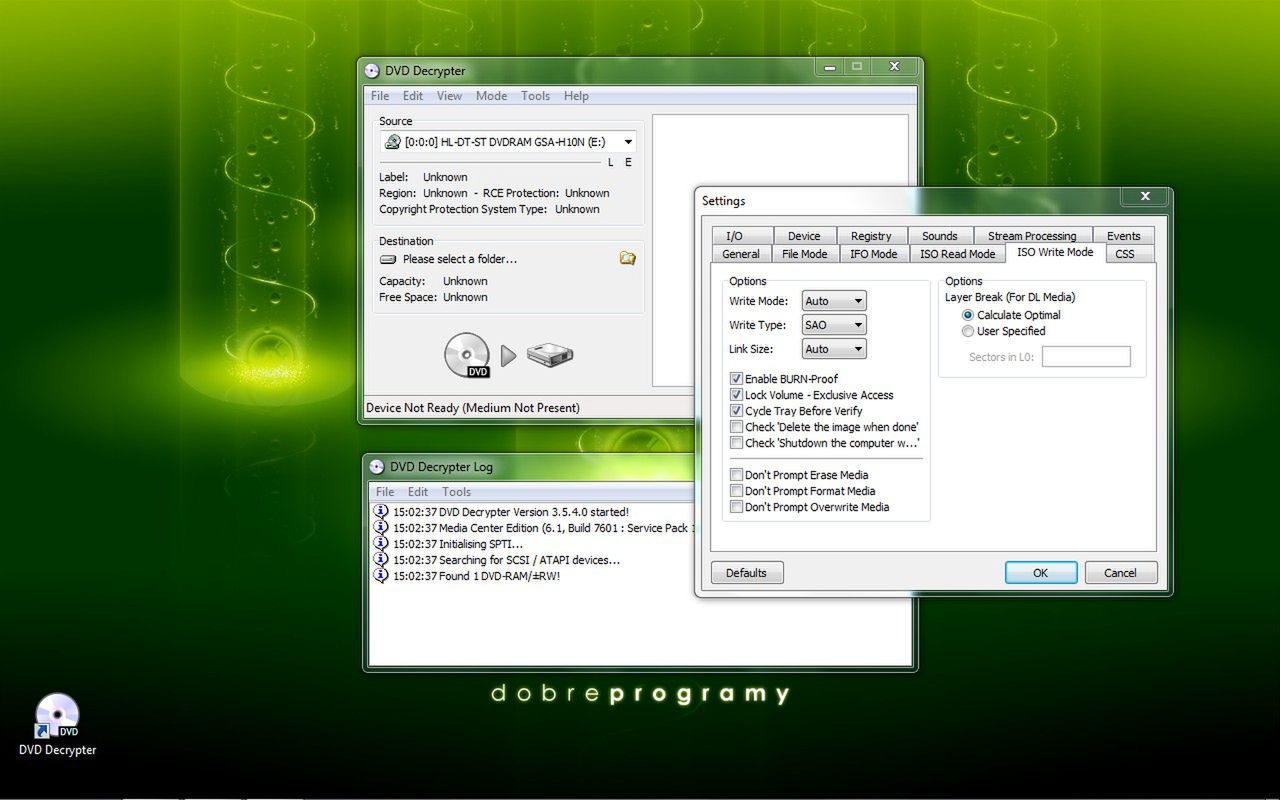1280x800 pixels.
Task: Click 'Device Not Ready (Medium Not Present)' status
Action: point(473,408)
